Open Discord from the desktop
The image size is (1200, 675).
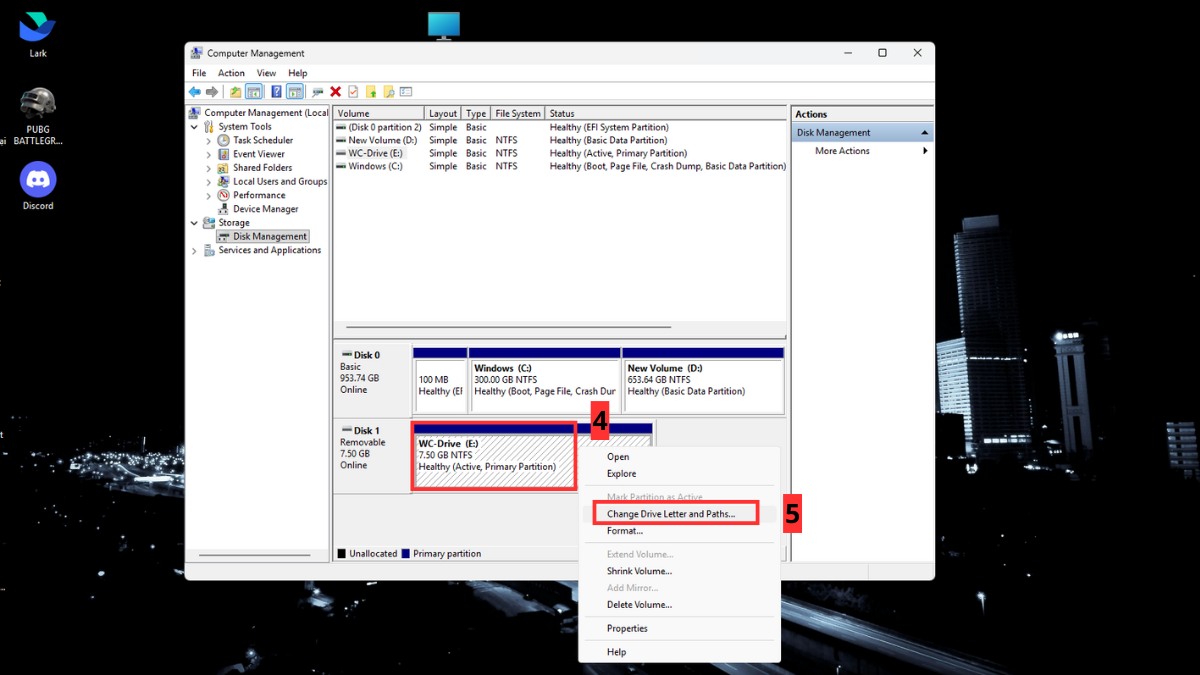(x=38, y=181)
